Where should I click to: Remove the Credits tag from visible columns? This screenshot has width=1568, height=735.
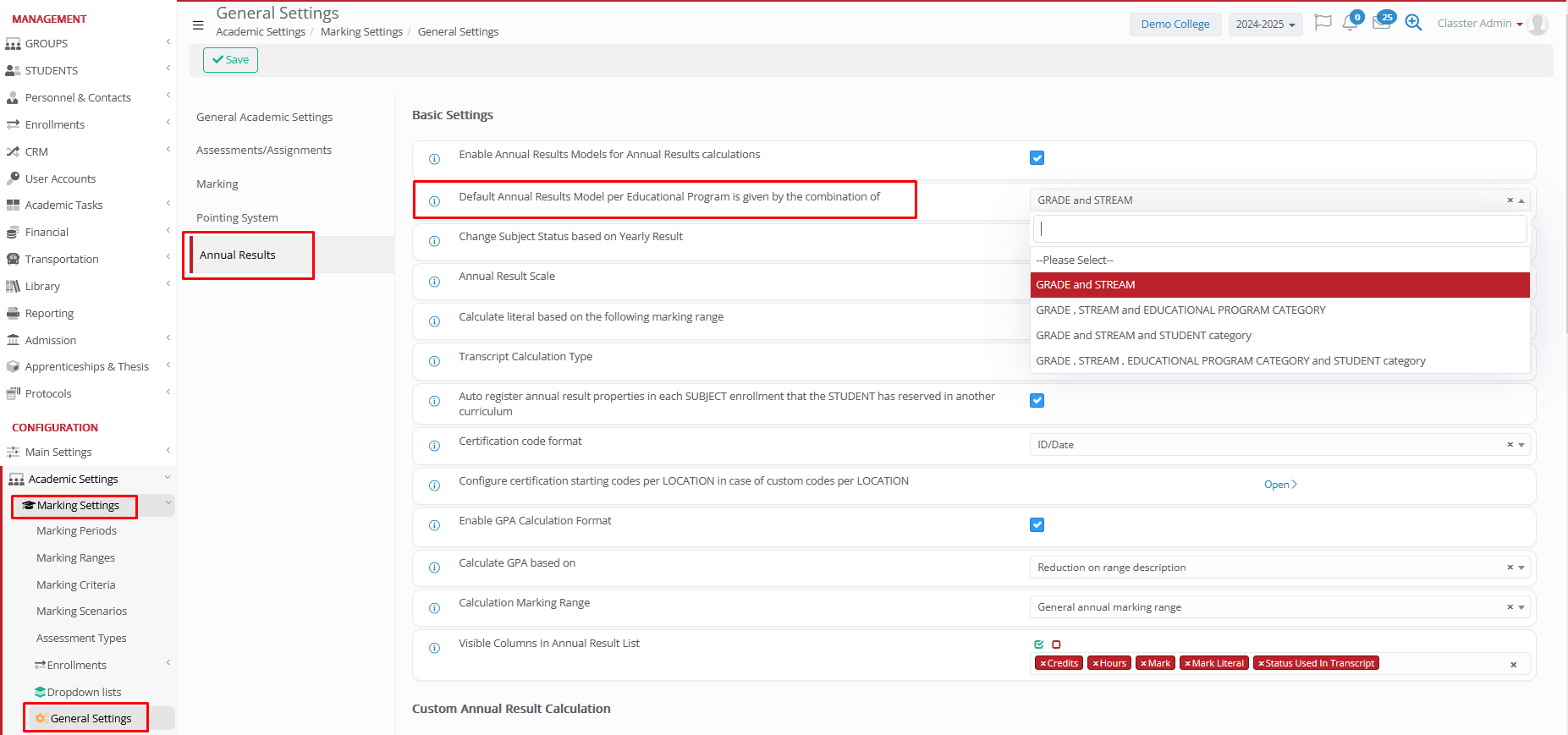pyautogui.click(x=1043, y=664)
